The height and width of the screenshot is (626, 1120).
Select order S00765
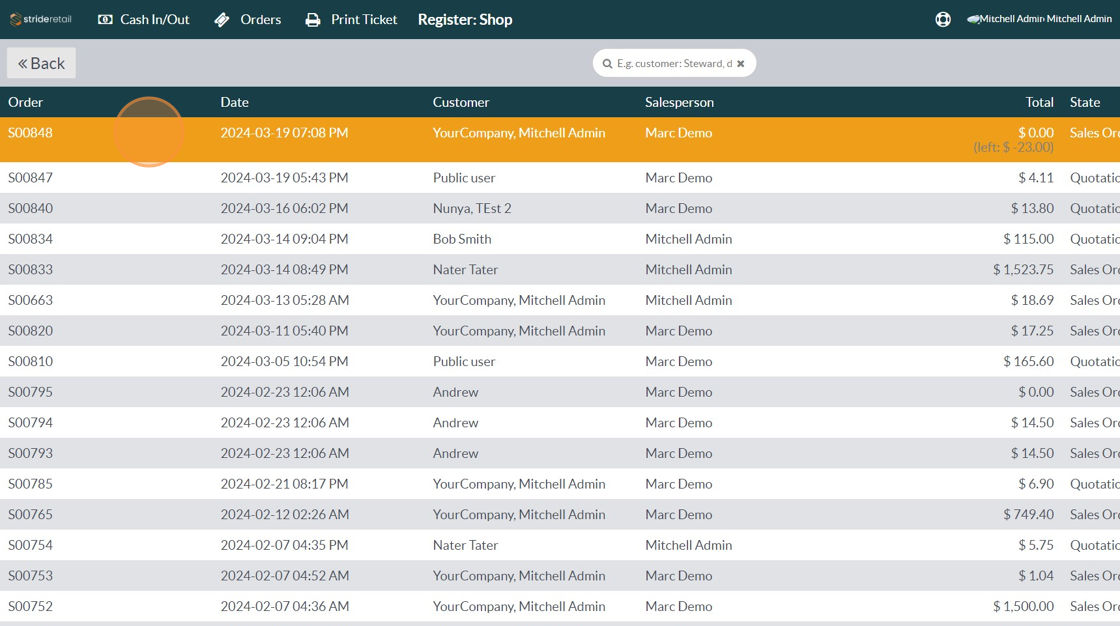(560, 515)
